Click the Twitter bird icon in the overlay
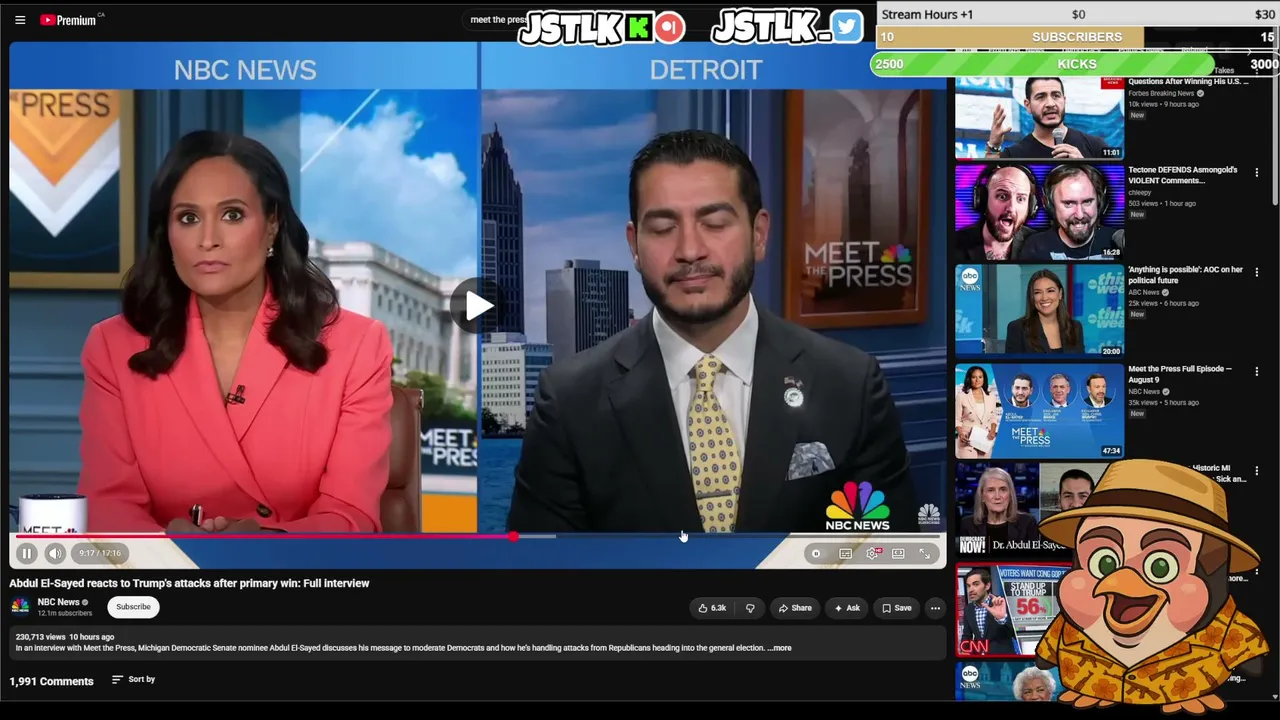This screenshot has width=1280, height=720. pos(846,26)
